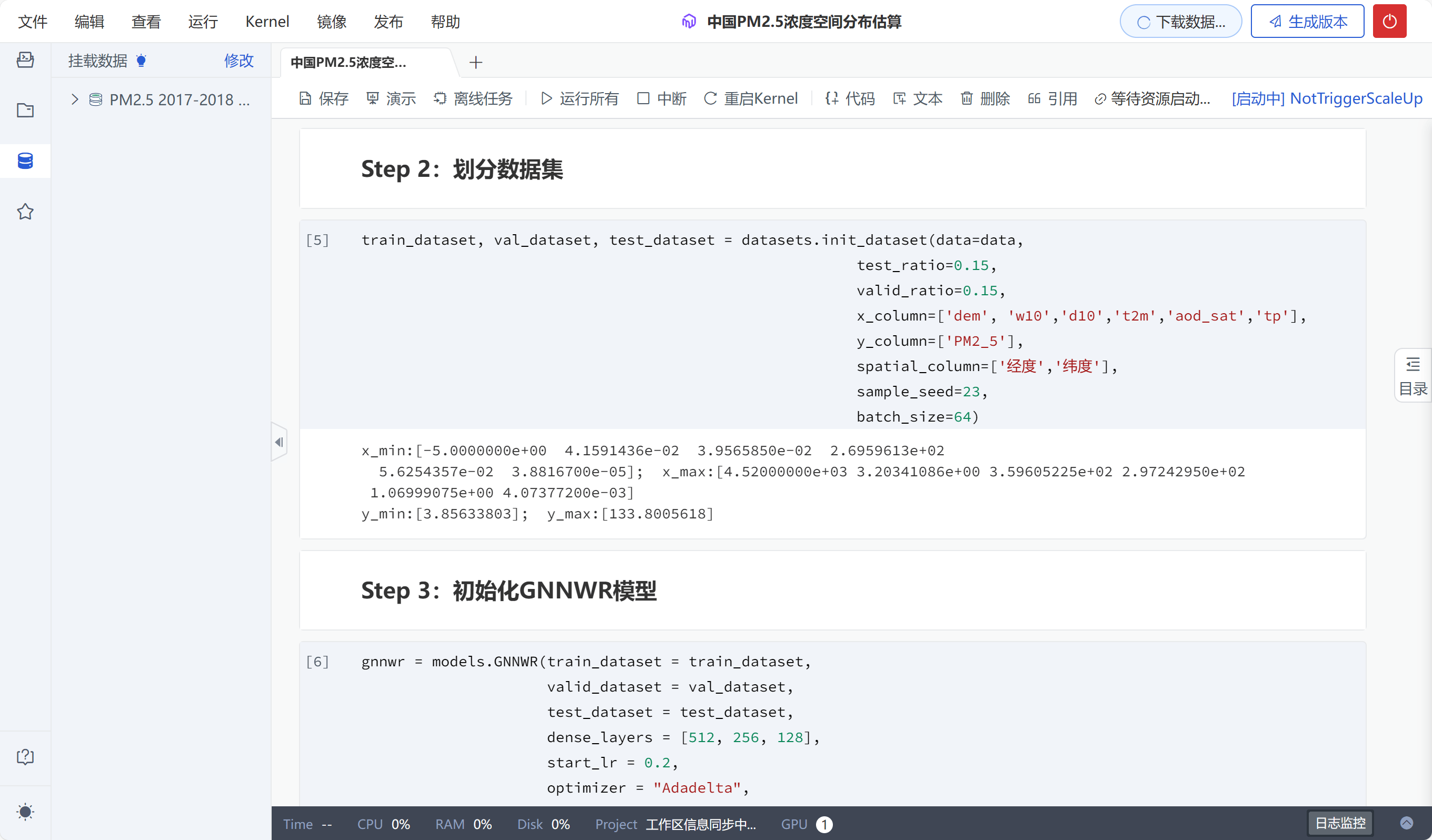Image resolution: width=1432 pixels, height=840 pixels.
Task: Open the 运行 menu
Action: (203, 22)
